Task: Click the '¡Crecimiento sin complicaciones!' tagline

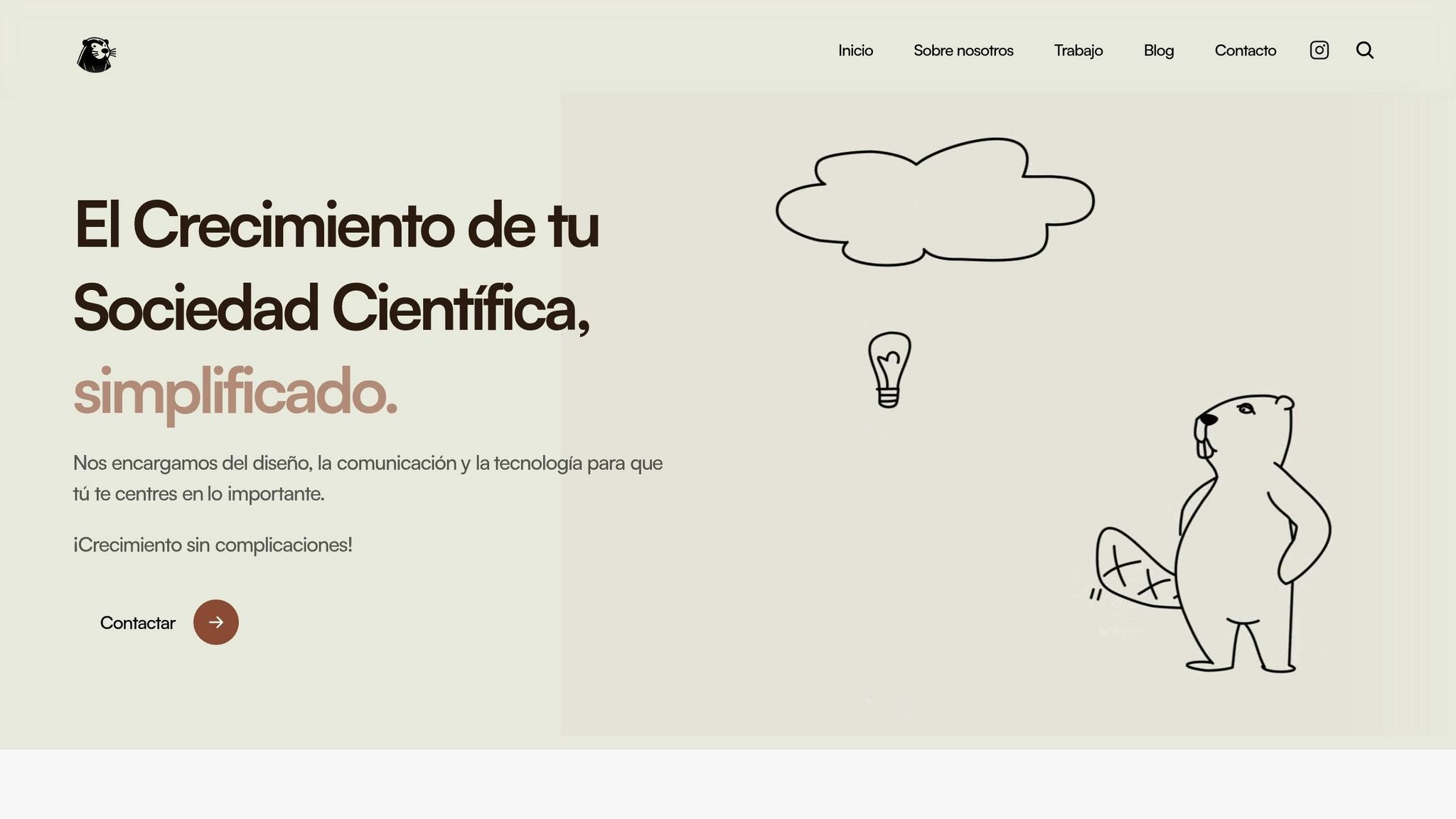Action: [x=213, y=545]
